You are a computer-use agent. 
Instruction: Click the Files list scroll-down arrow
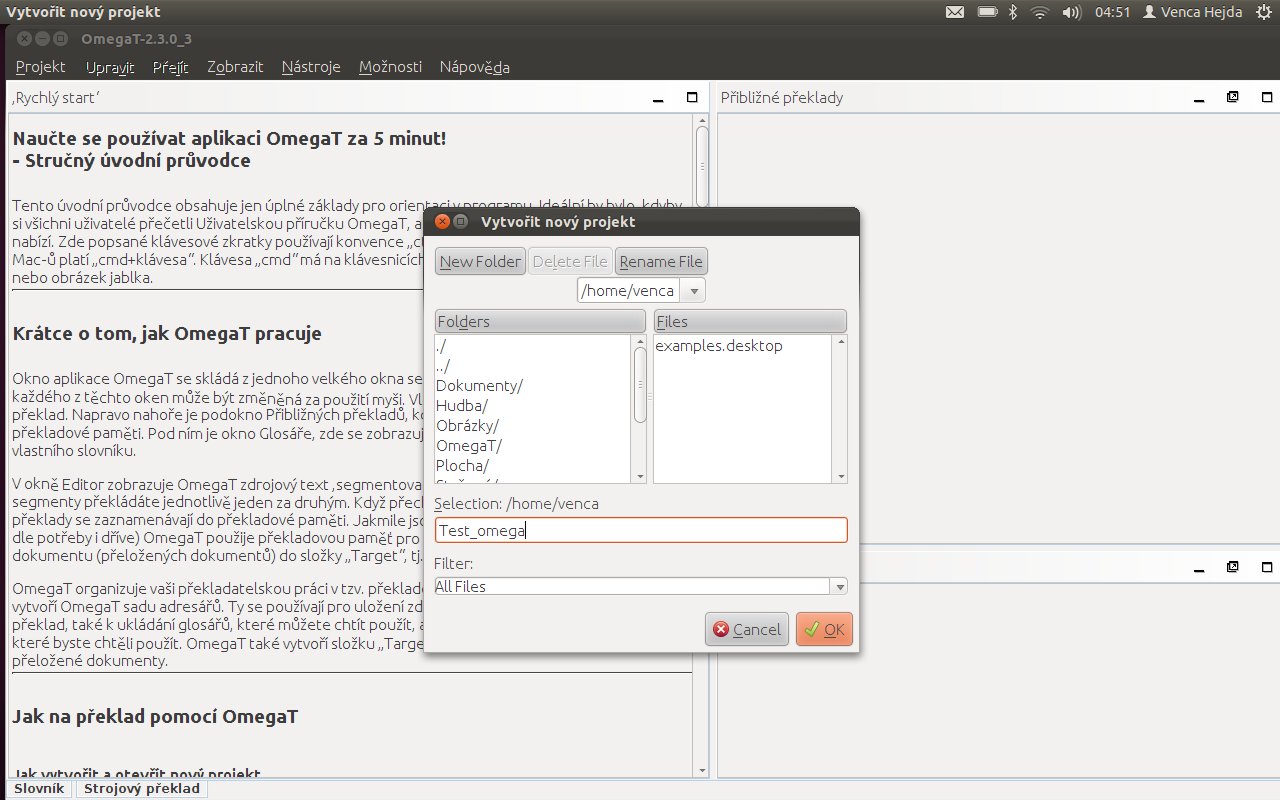point(841,477)
